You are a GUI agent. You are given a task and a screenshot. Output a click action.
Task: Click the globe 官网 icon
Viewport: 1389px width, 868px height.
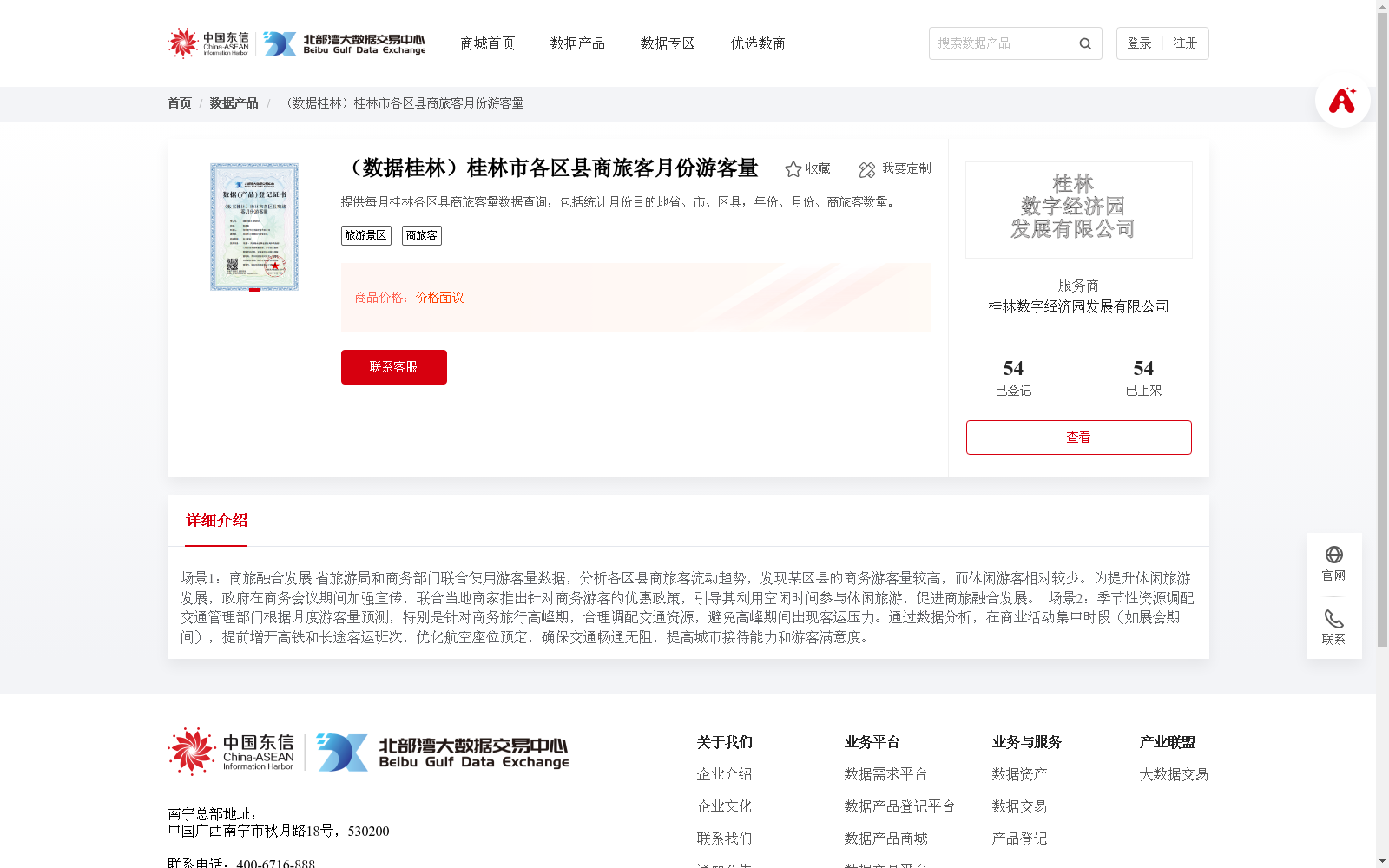(1333, 555)
